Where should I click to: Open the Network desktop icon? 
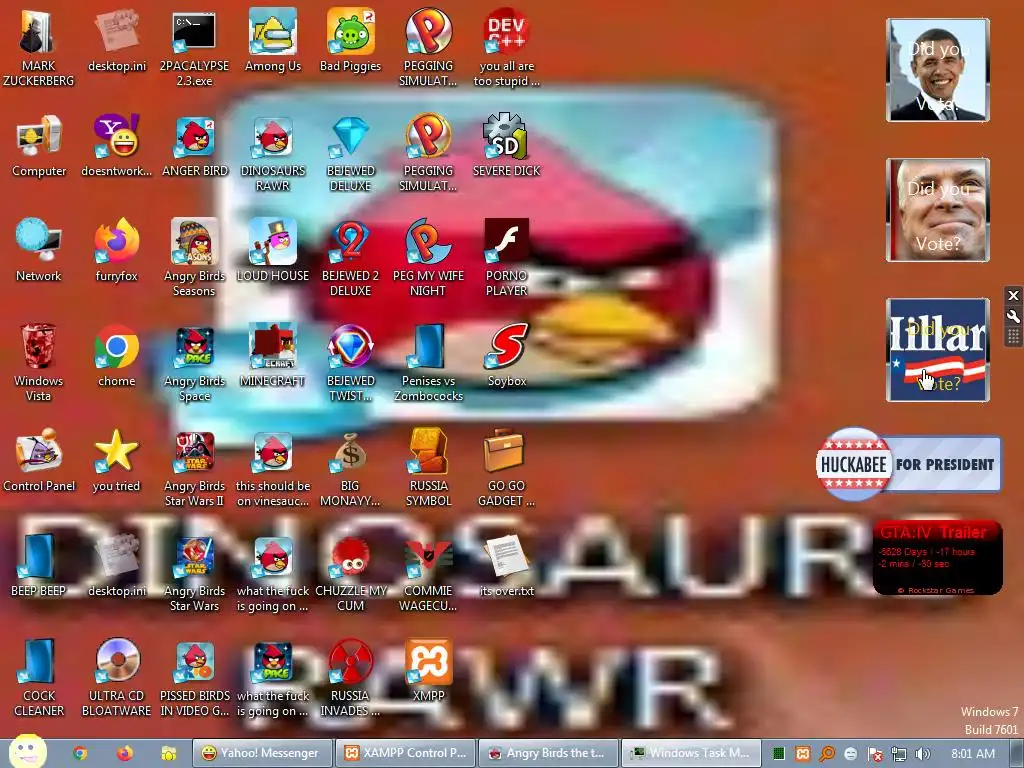[x=39, y=251]
